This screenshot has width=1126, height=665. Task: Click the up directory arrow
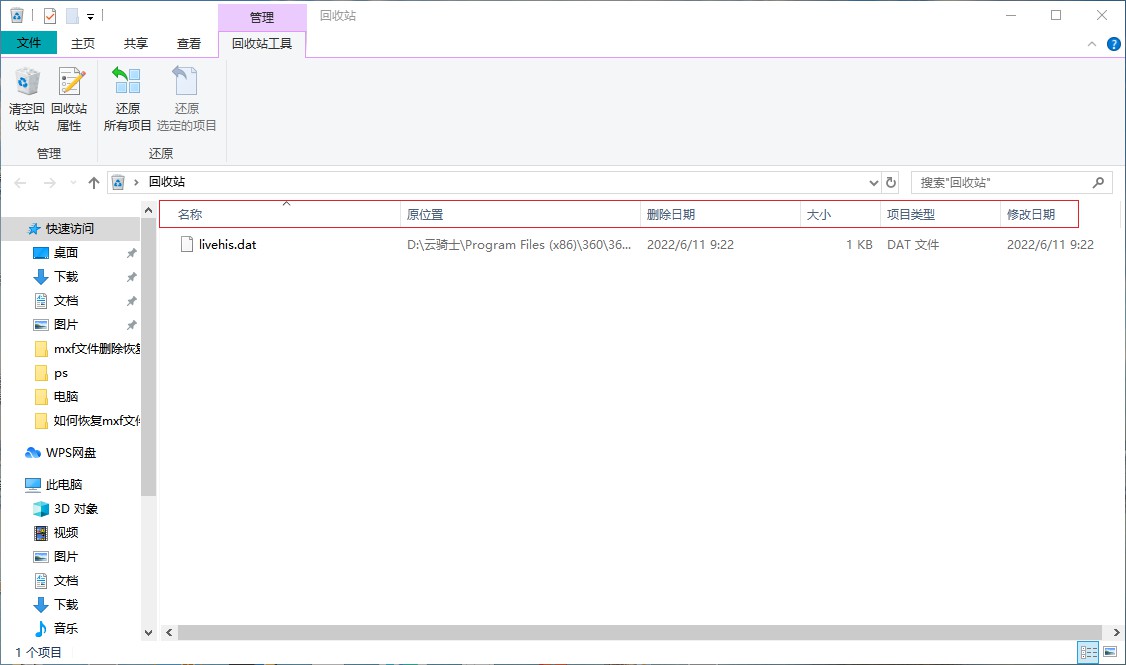click(94, 182)
